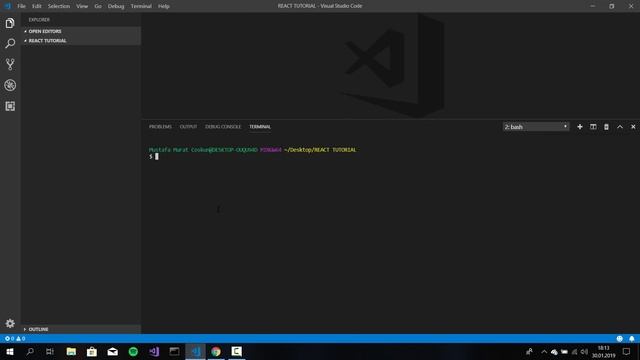Open Task View on taskbar
This screenshot has height=360, width=640.
[x=50, y=351]
